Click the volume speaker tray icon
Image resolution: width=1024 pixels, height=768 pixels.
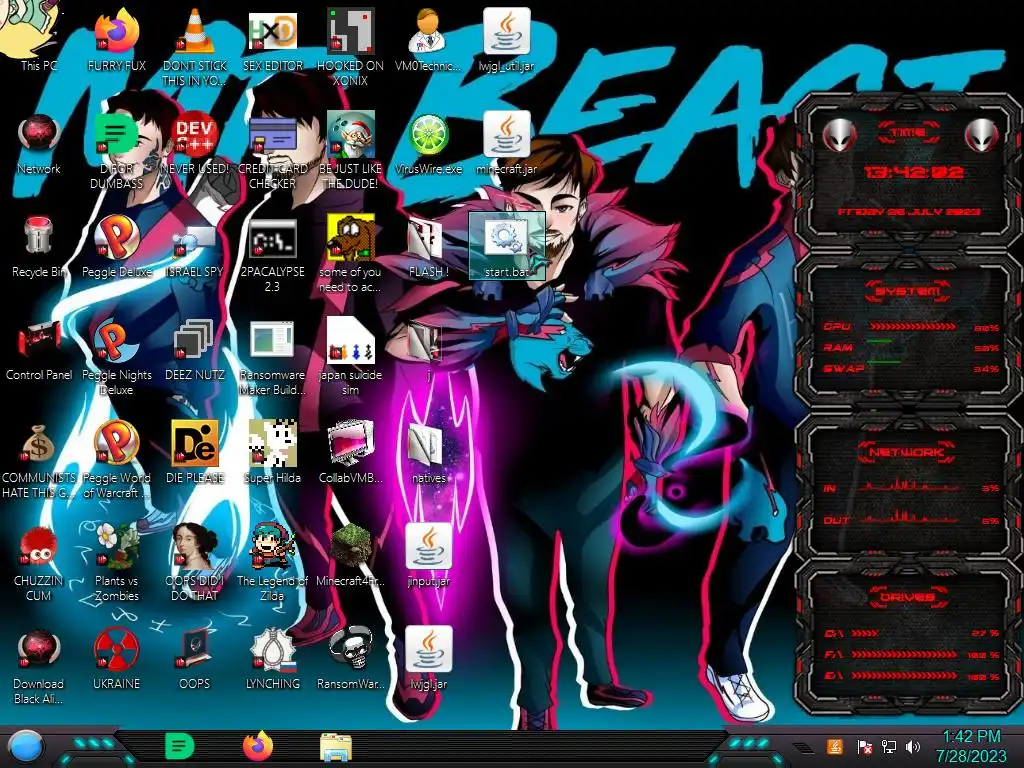pyautogui.click(x=913, y=746)
